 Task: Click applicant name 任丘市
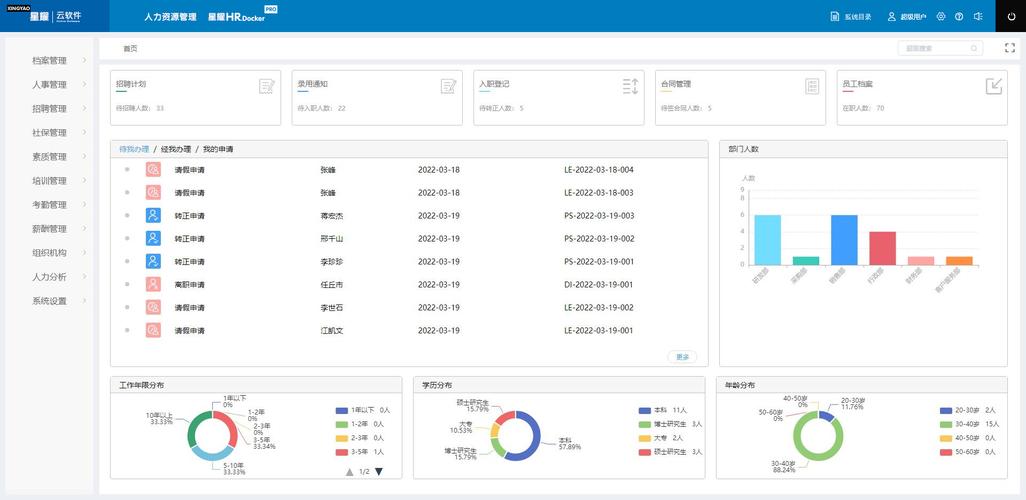[332, 285]
